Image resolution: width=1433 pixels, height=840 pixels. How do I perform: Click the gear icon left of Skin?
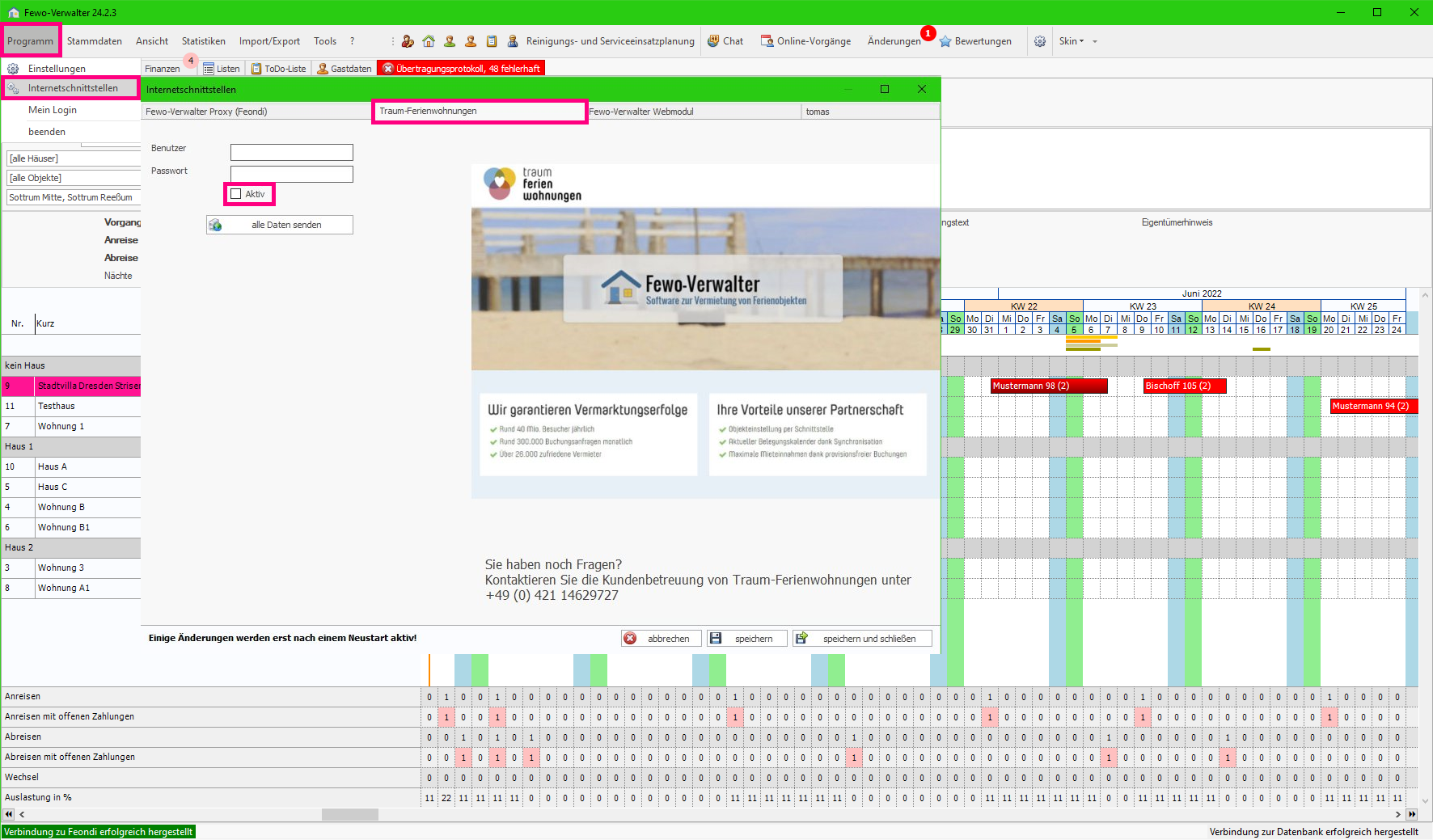[1040, 41]
